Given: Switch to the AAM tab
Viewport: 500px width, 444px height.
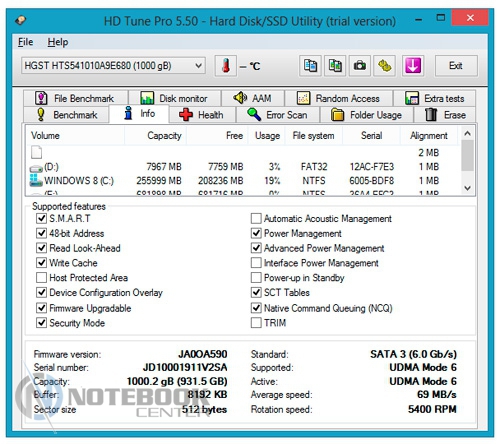Looking at the screenshot, I should [252, 98].
